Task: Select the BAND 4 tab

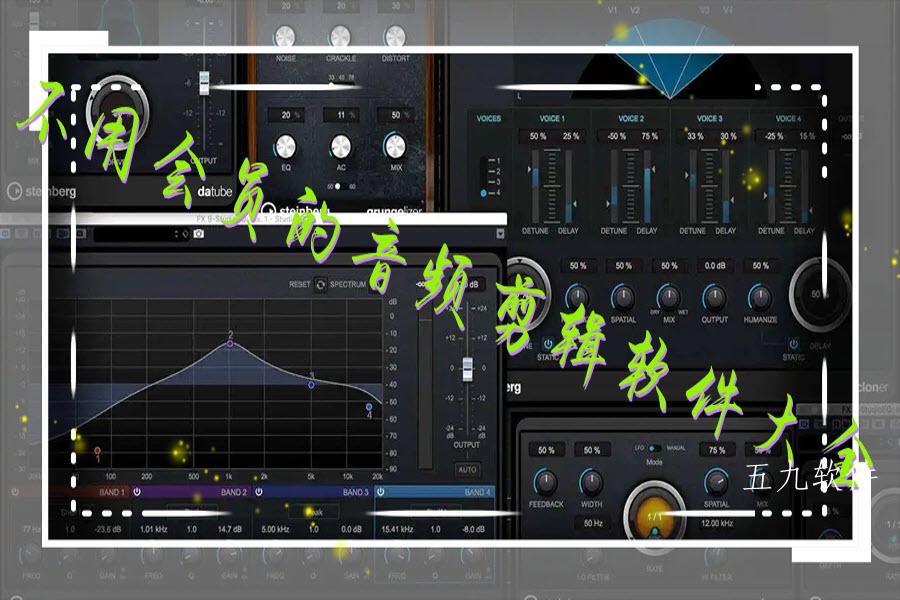Action: [x=477, y=492]
